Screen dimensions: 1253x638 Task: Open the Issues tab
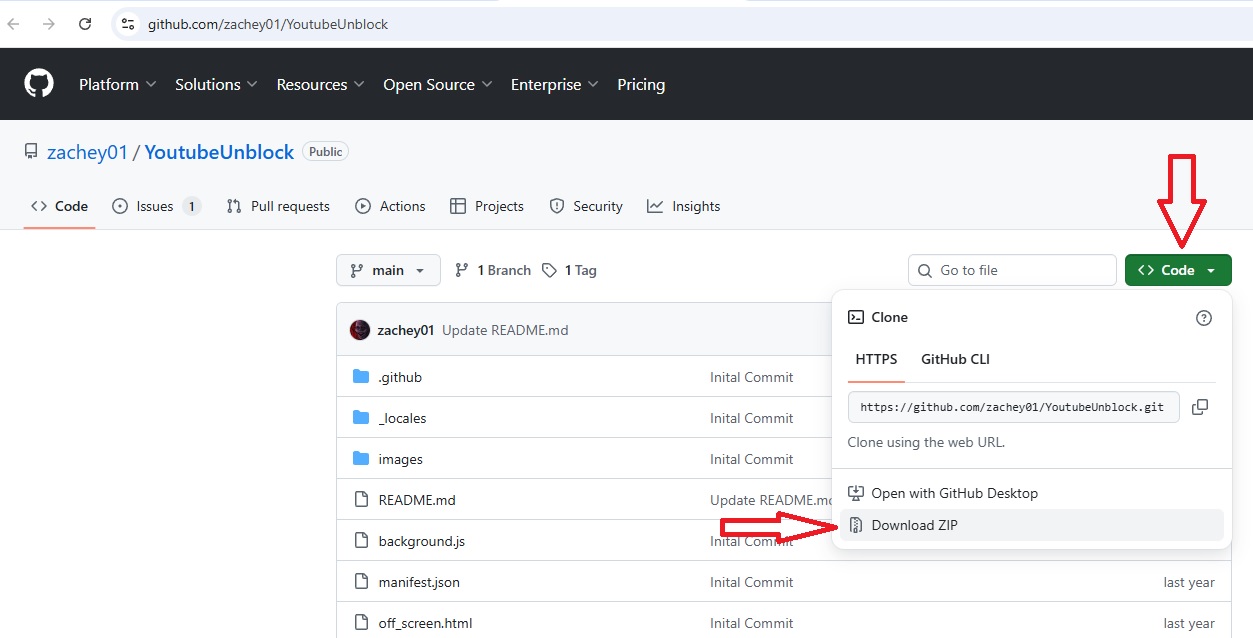155,206
